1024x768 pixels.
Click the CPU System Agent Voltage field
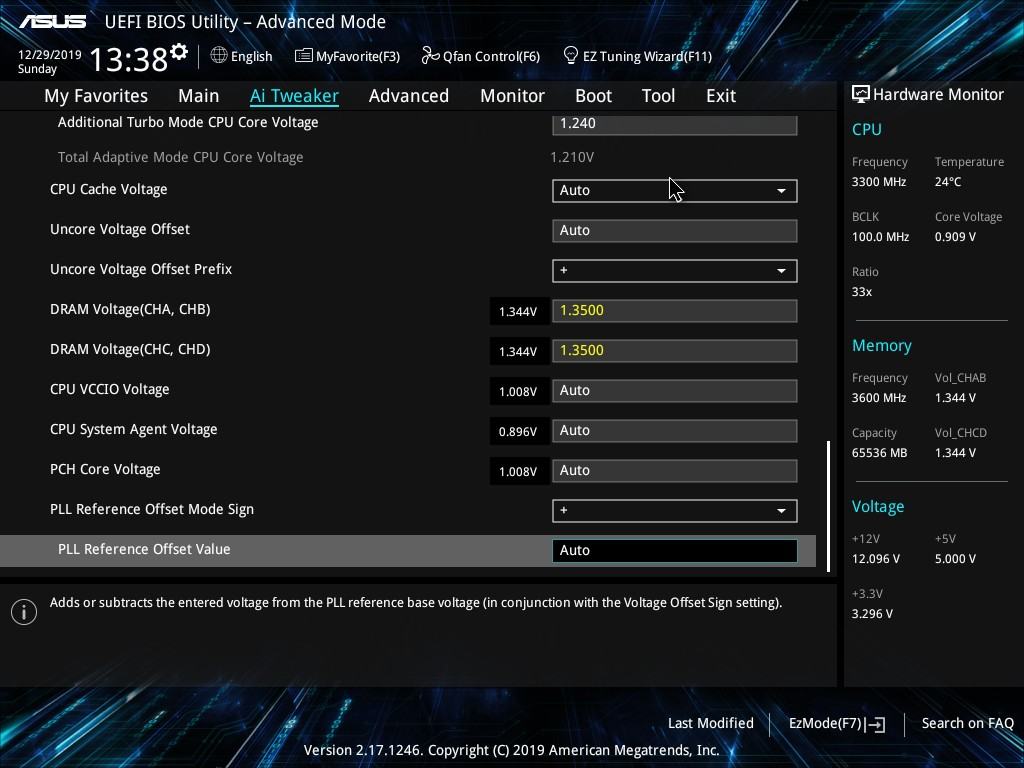(675, 430)
